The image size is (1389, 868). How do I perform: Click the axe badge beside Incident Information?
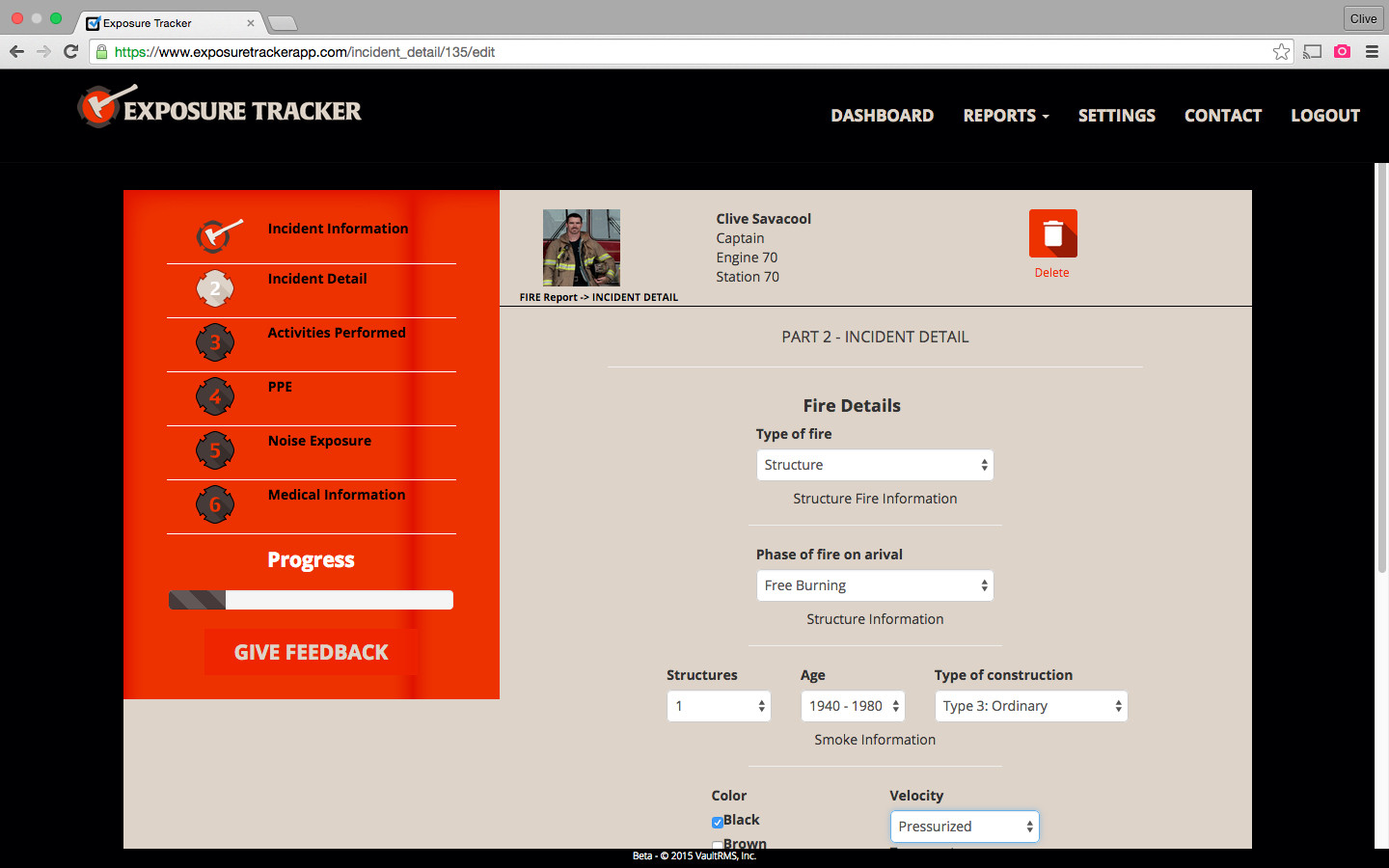pyautogui.click(x=218, y=234)
